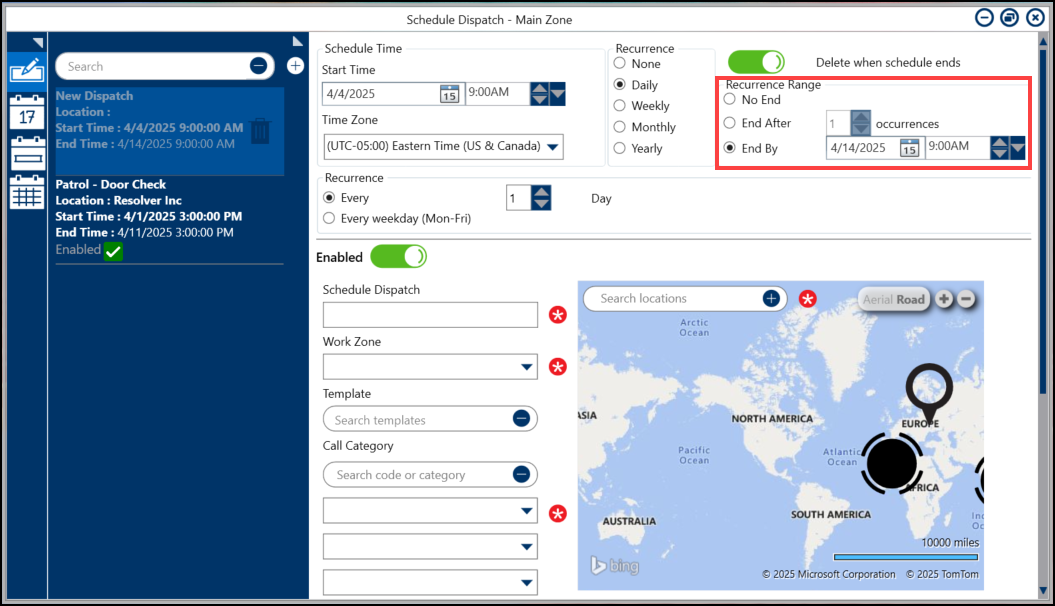Switch map to Road view
The height and width of the screenshot is (606, 1055).
910,300
